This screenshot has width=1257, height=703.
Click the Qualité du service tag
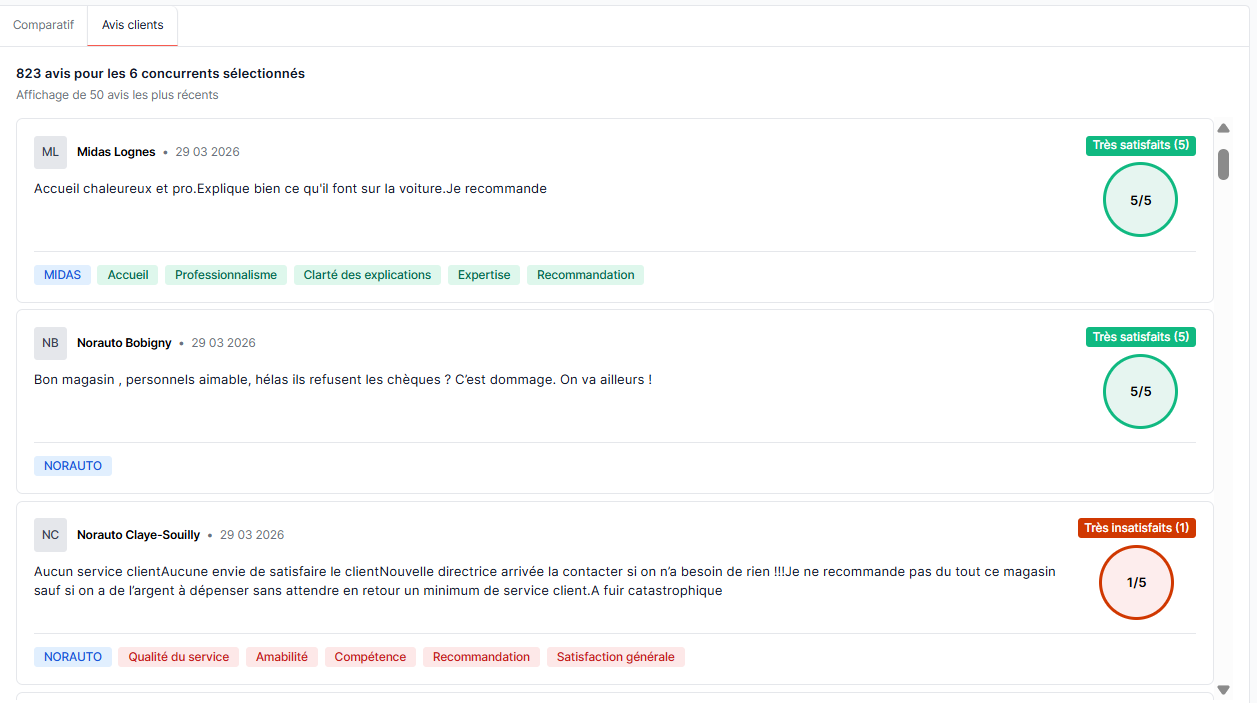pyautogui.click(x=178, y=657)
